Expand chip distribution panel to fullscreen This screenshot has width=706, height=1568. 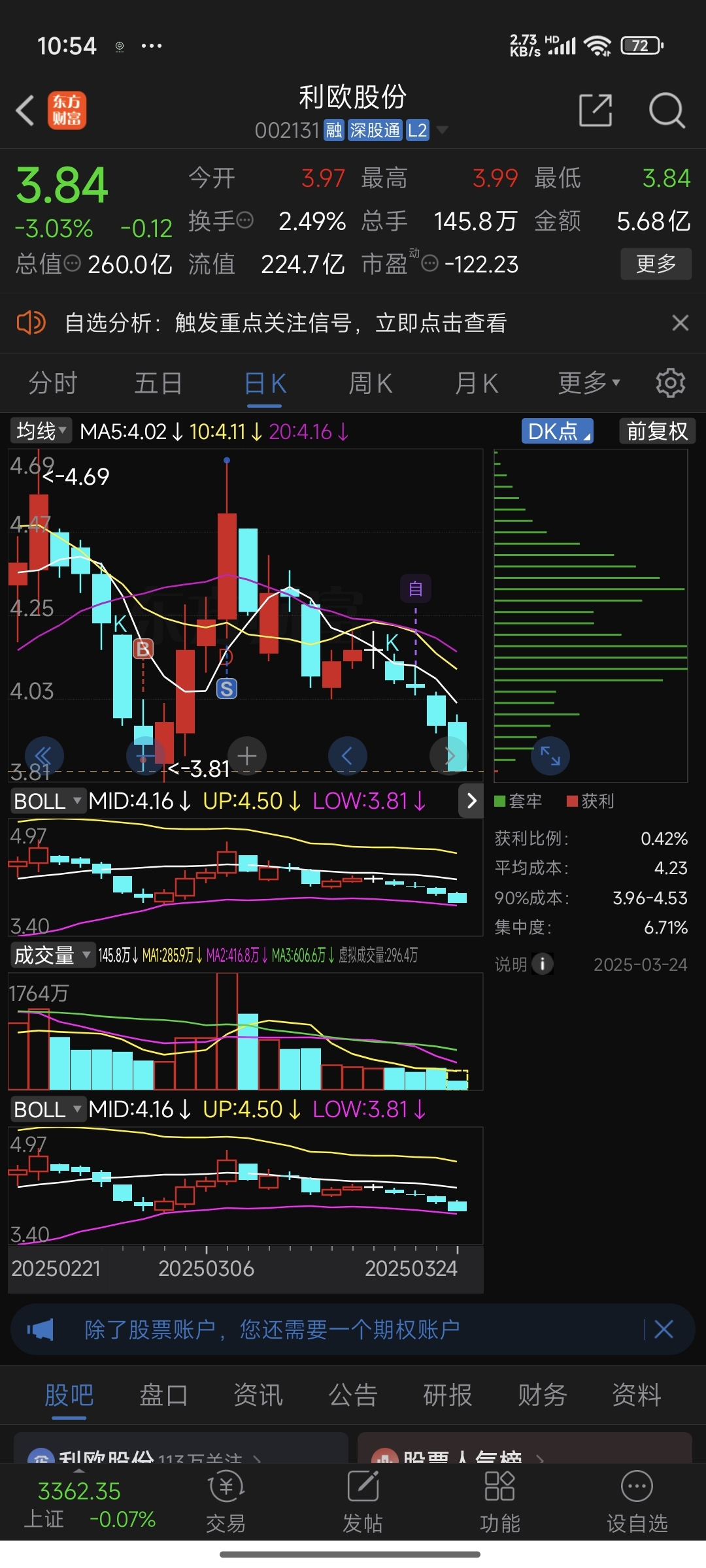pyautogui.click(x=550, y=757)
